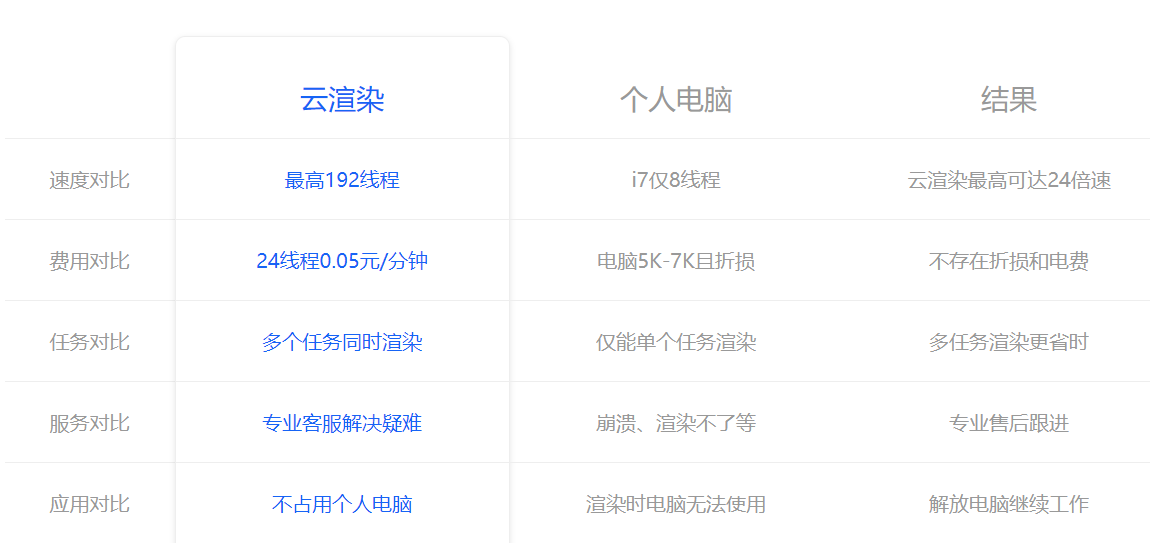
Task: Click the 个人电脑 column header
Action: tap(675, 101)
